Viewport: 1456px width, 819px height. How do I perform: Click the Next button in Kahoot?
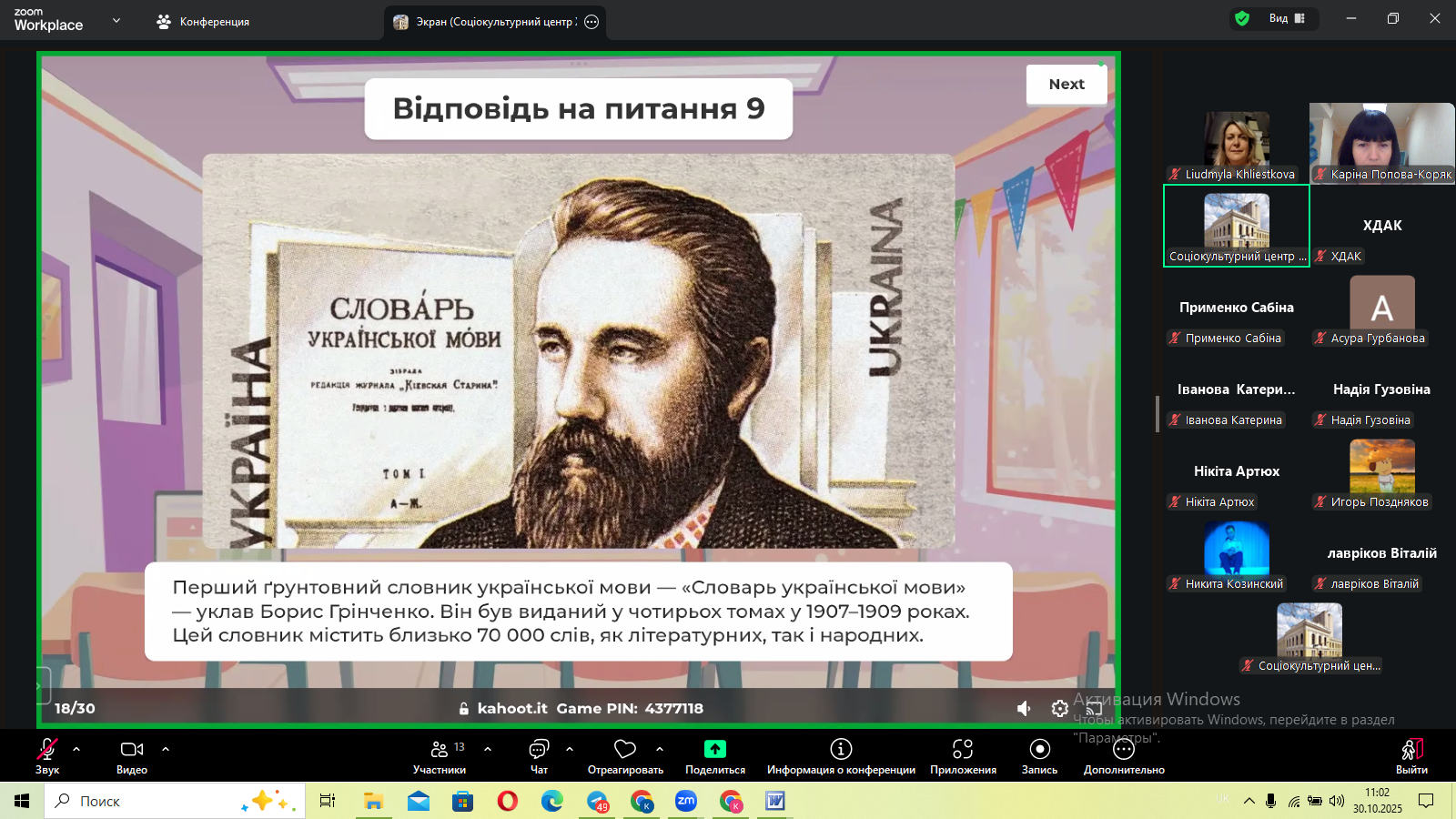click(1067, 84)
